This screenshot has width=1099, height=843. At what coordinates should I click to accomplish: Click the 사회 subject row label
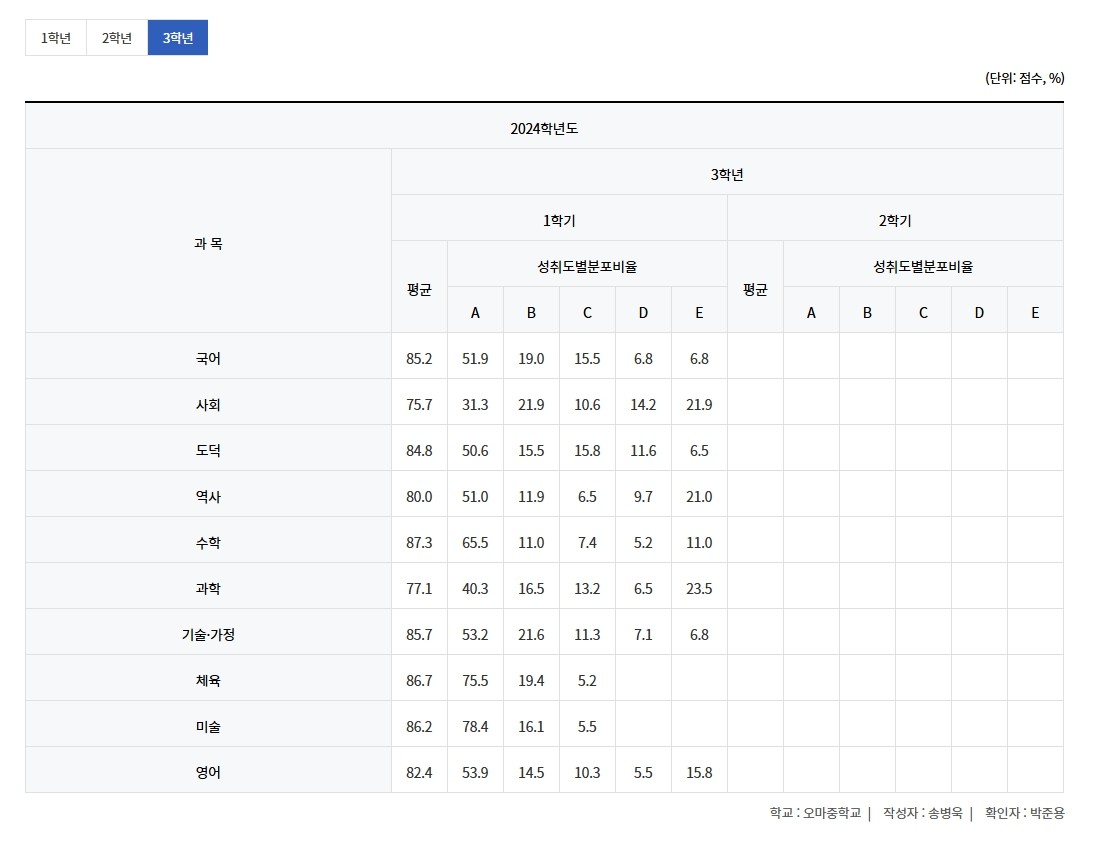208,404
